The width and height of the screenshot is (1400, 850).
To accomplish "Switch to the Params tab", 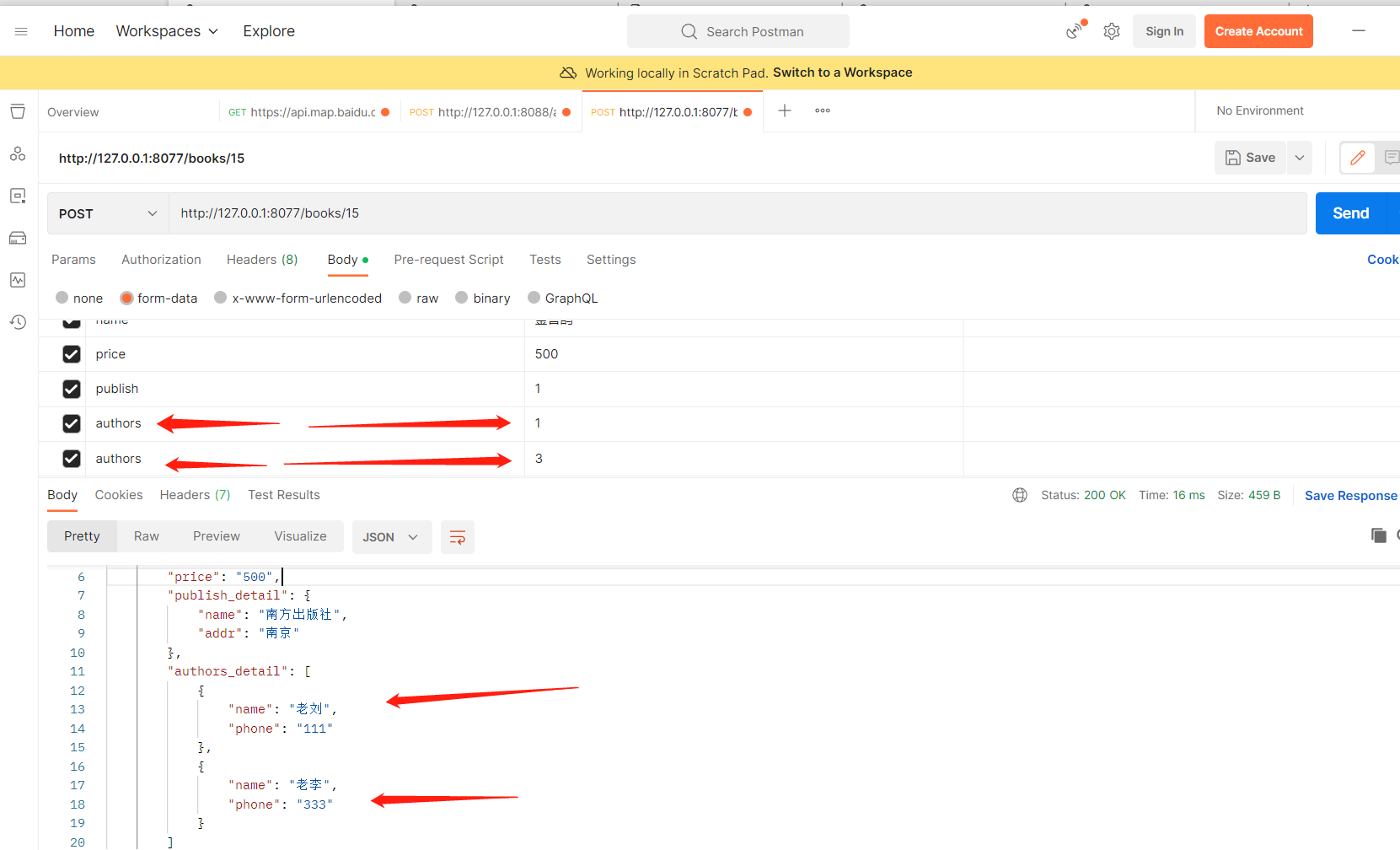I will [73, 260].
